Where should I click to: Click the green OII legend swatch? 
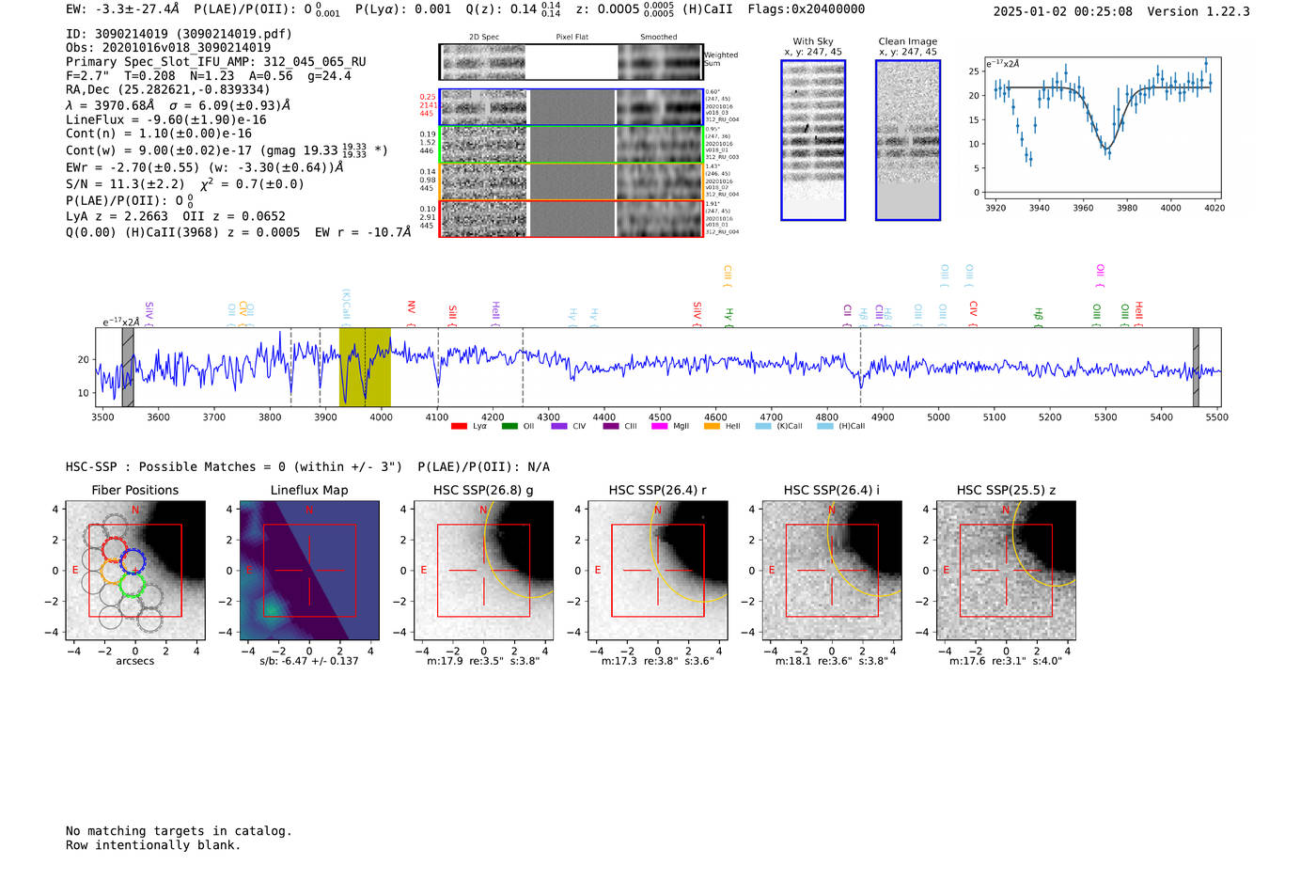[x=509, y=426]
